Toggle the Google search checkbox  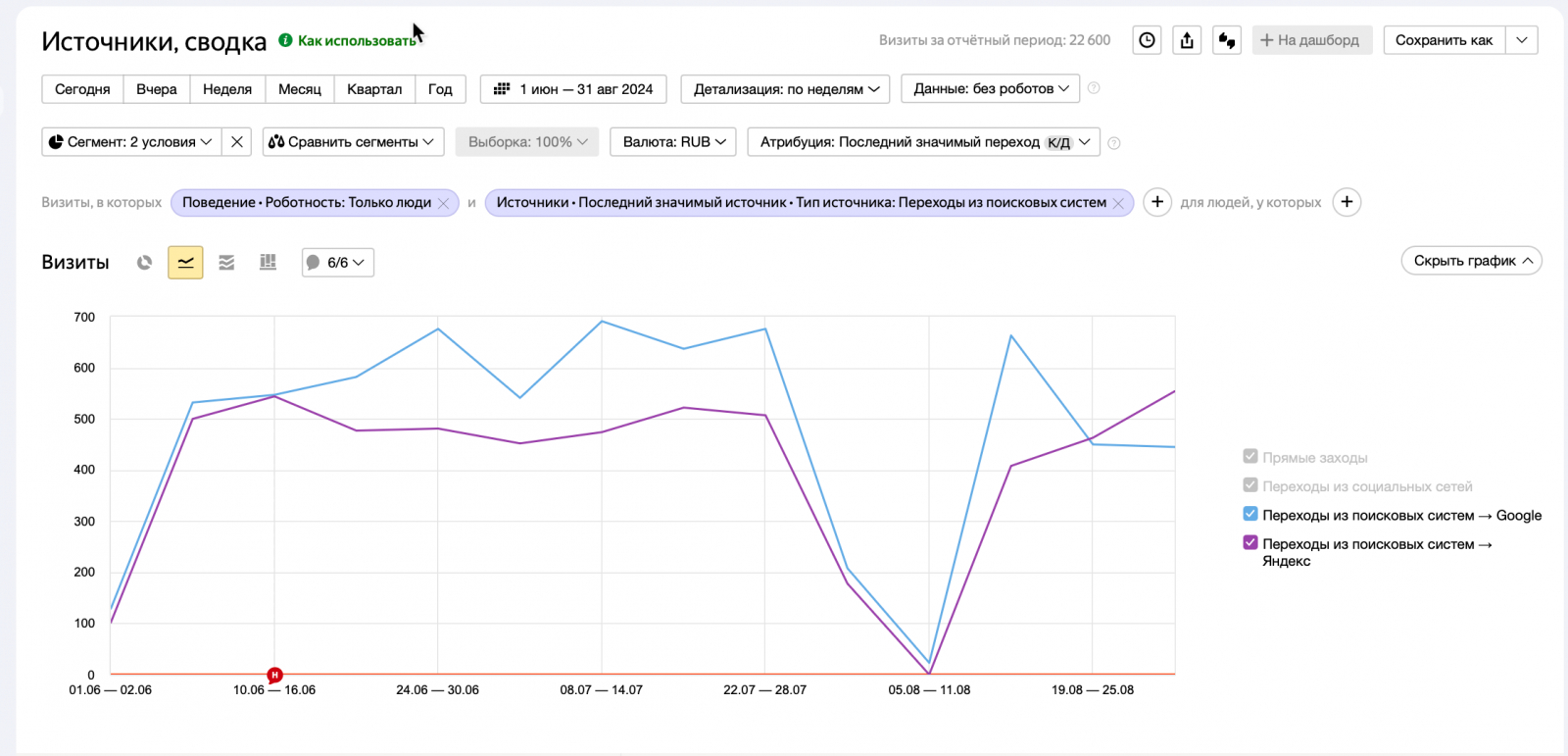(1250, 514)
